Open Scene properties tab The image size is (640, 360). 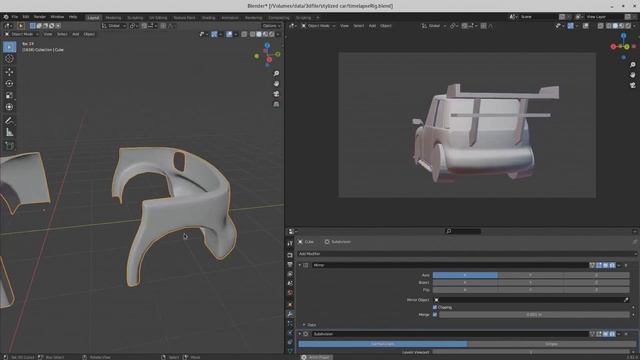[x=290, y=283]
